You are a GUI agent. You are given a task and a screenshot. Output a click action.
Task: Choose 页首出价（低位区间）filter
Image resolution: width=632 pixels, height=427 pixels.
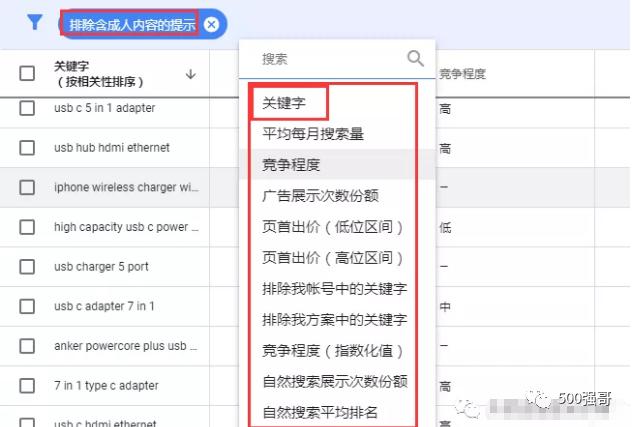[x=332, y=226]
